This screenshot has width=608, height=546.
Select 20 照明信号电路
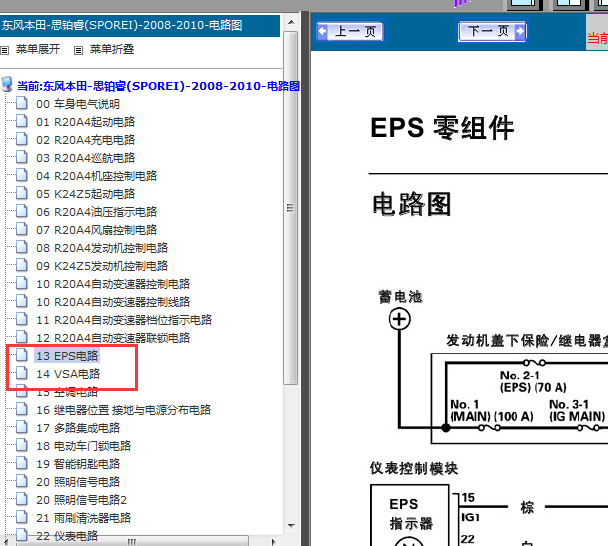pos(78,482)
